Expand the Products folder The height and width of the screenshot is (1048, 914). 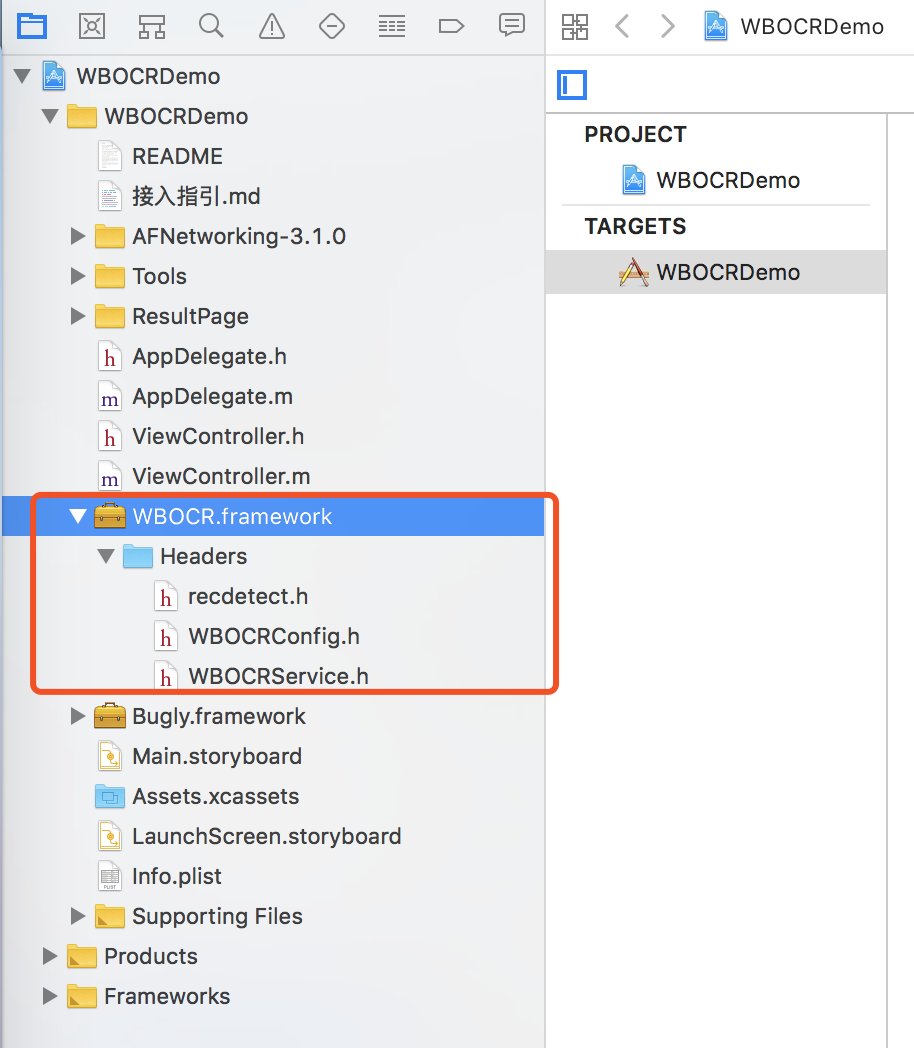click(x=49, y=956)
